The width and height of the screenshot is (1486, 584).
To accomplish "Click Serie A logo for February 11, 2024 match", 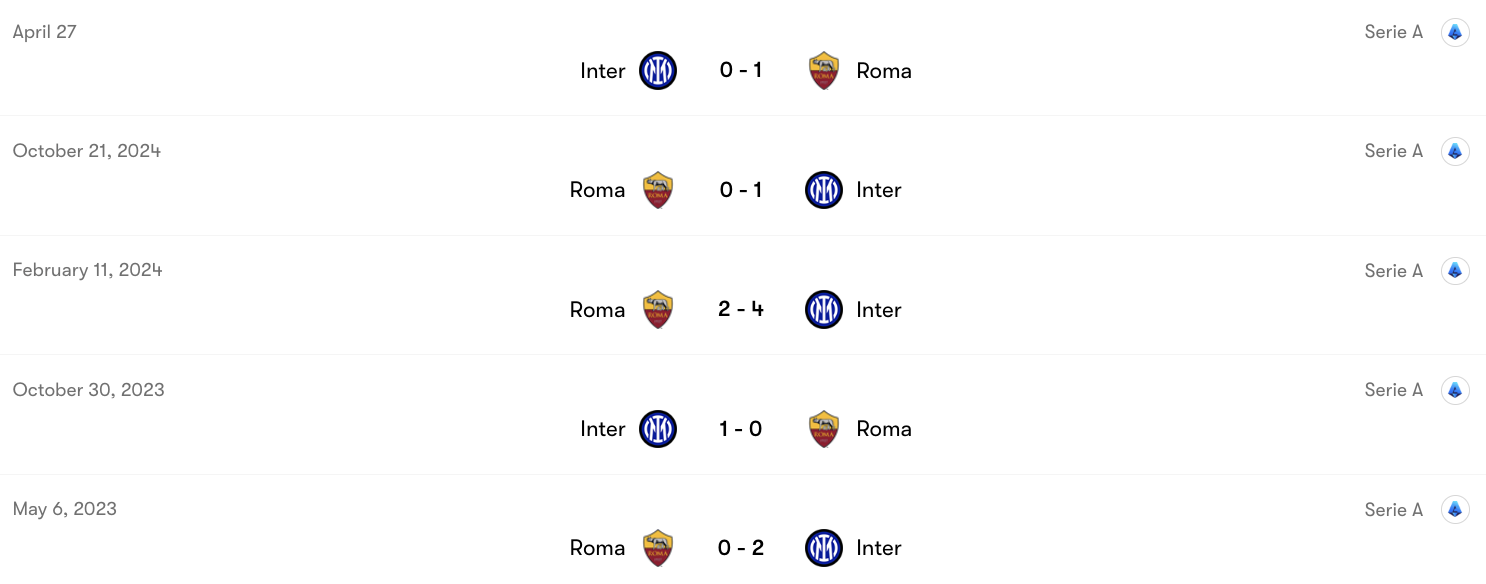I will [x=1455, y=271].
